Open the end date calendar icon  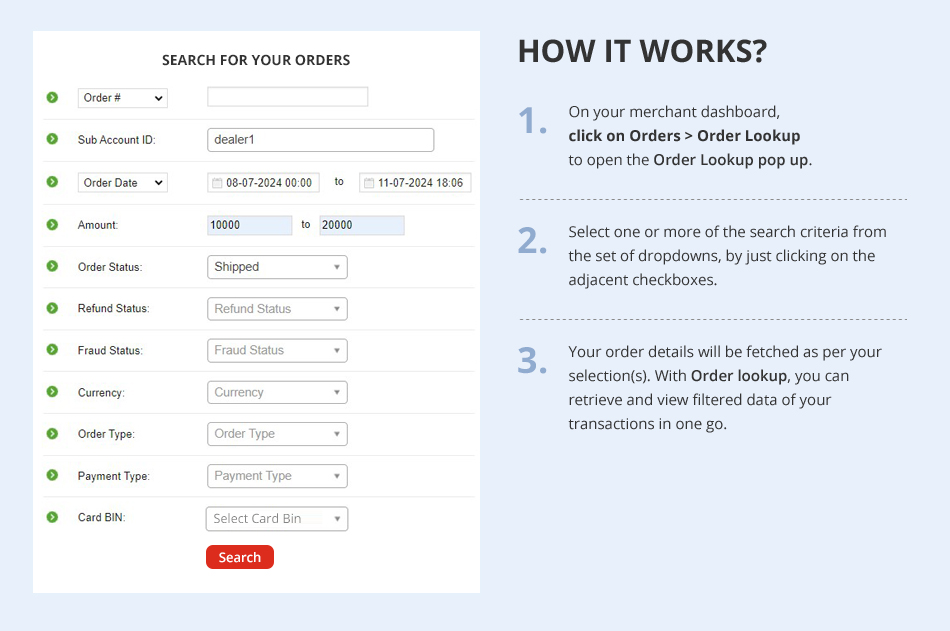pyautogui.click(x=369, y=182)
